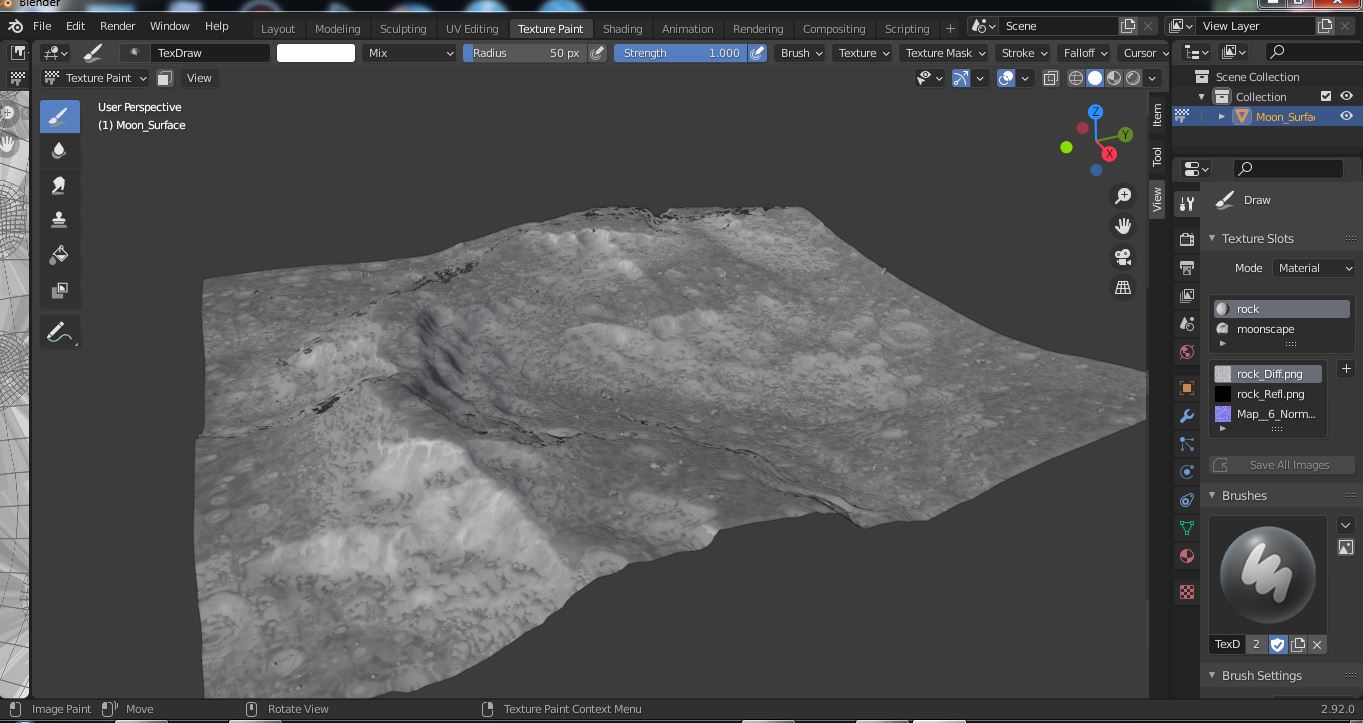Screen dimensions: 1363x723
Task: Open the Modifiers wrench properties tab
Action: (x=1187, y=416)
